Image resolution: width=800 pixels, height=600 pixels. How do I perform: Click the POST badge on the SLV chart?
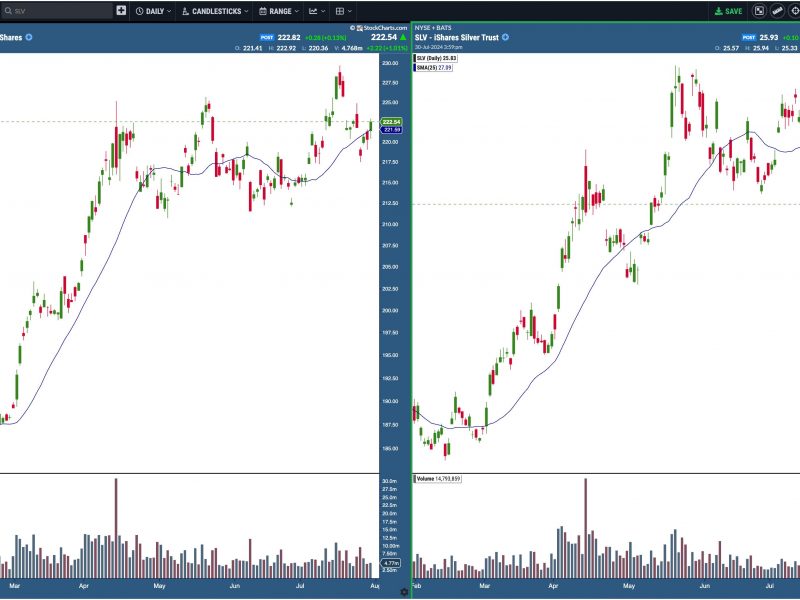click(x=748, y=37)
